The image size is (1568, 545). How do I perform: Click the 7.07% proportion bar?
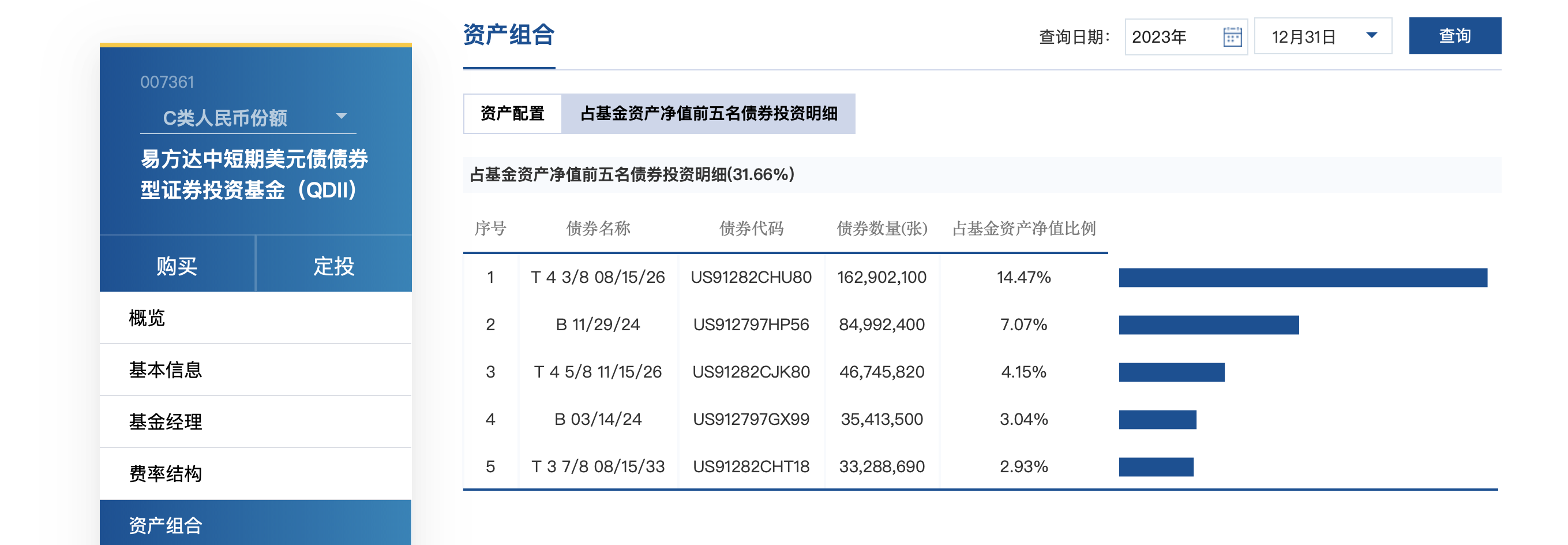(1208, 325)
